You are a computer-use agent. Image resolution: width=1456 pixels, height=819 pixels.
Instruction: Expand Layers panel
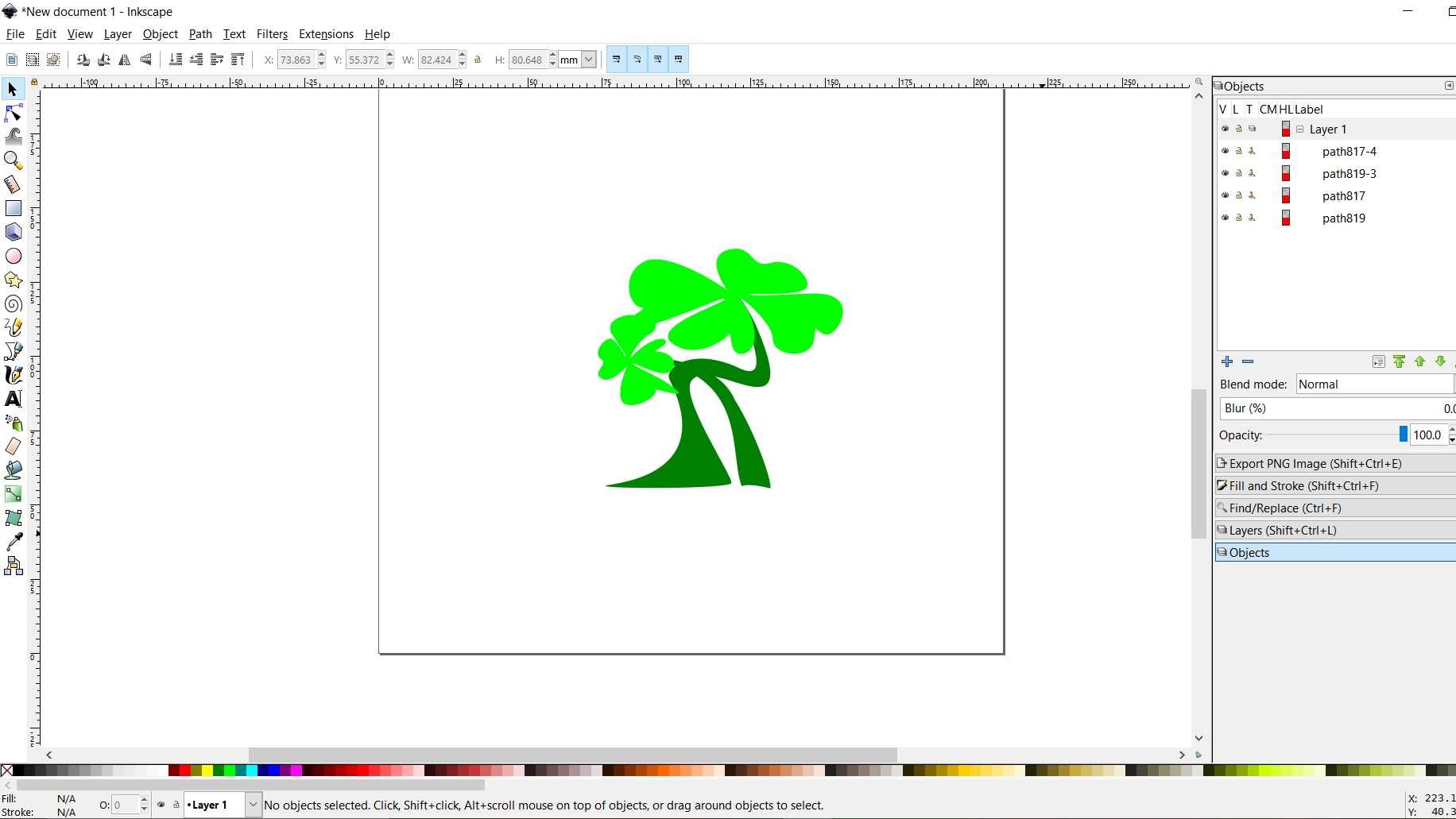(1335, 530)
